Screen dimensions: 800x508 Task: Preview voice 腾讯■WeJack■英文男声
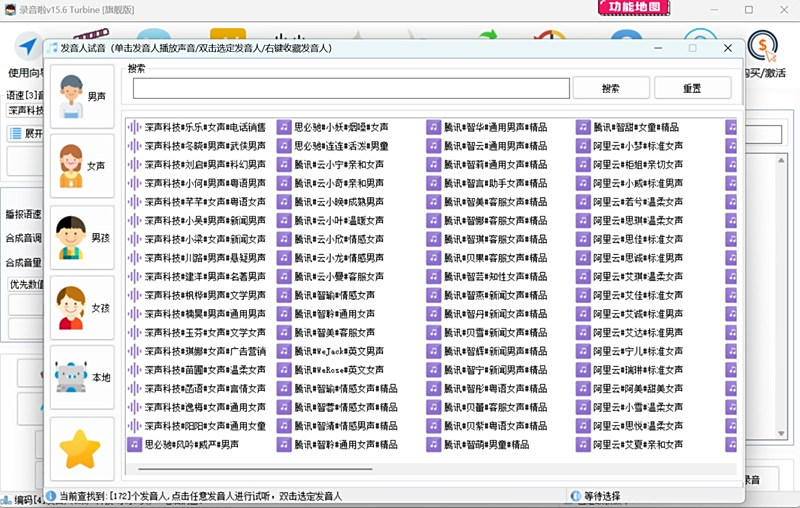pos(338,351)
